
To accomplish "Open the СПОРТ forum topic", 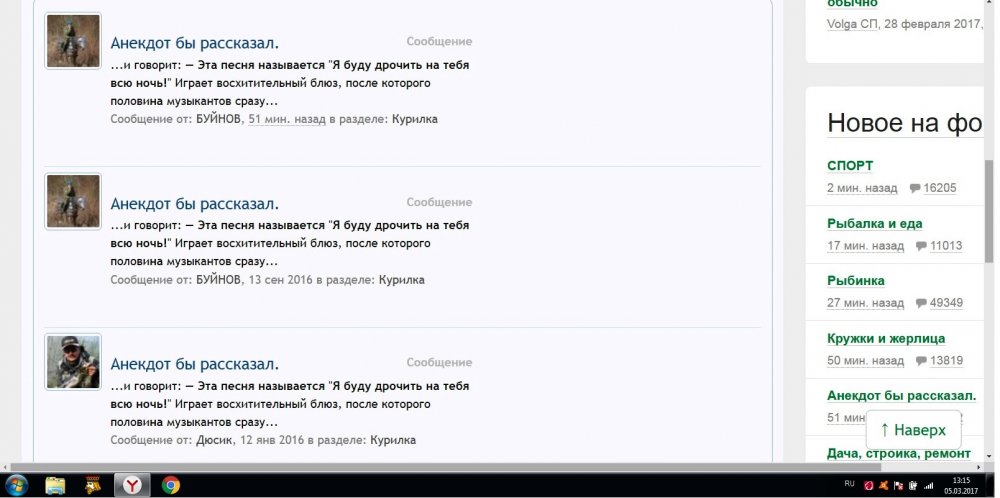I will tap(850, 166).
